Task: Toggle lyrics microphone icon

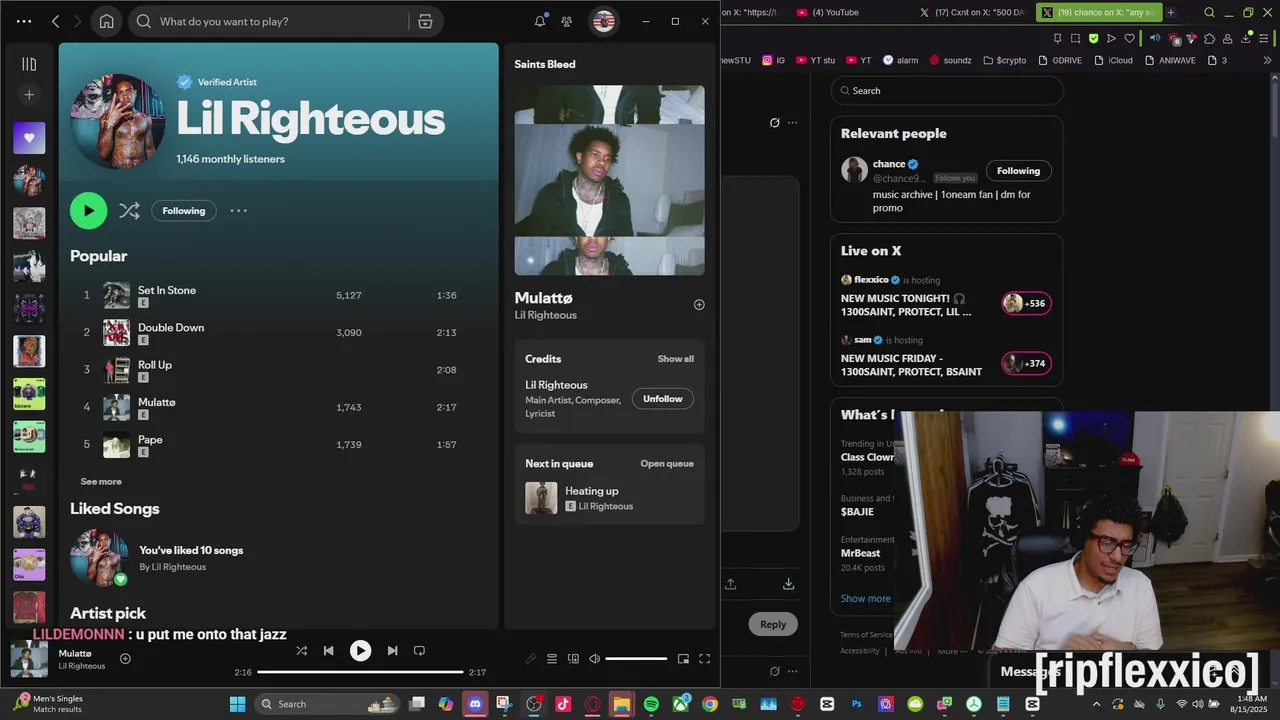Action: 530,659
